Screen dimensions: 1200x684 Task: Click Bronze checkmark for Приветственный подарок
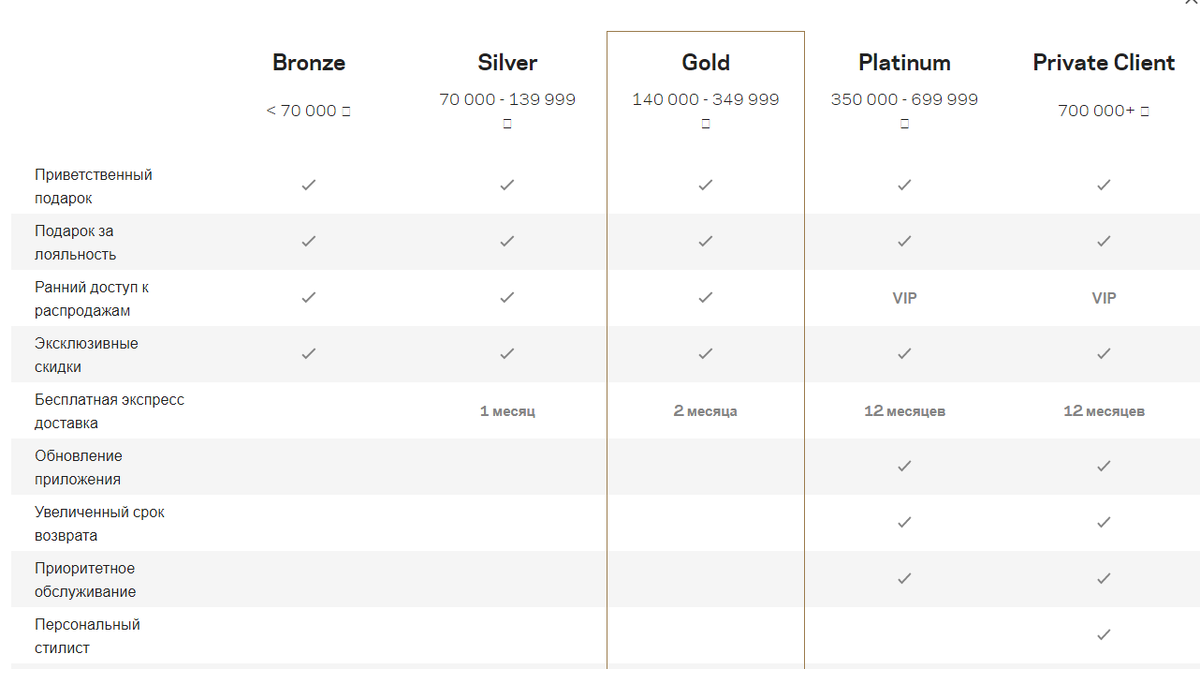coord(308,185)
